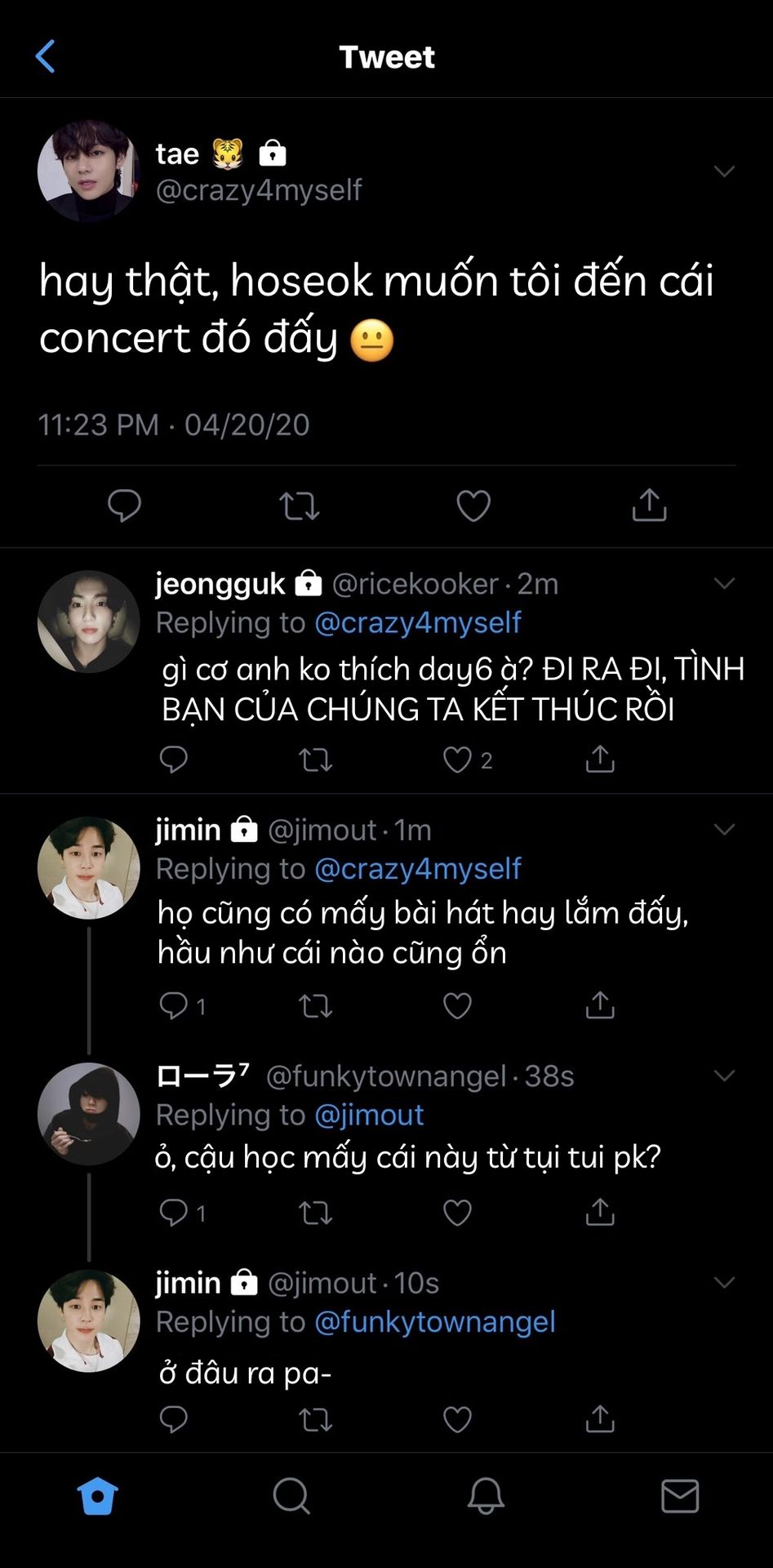Screen dimensions: 773x1568
Task: Go back using the blue arrow
Action: [x=46, y=56]
